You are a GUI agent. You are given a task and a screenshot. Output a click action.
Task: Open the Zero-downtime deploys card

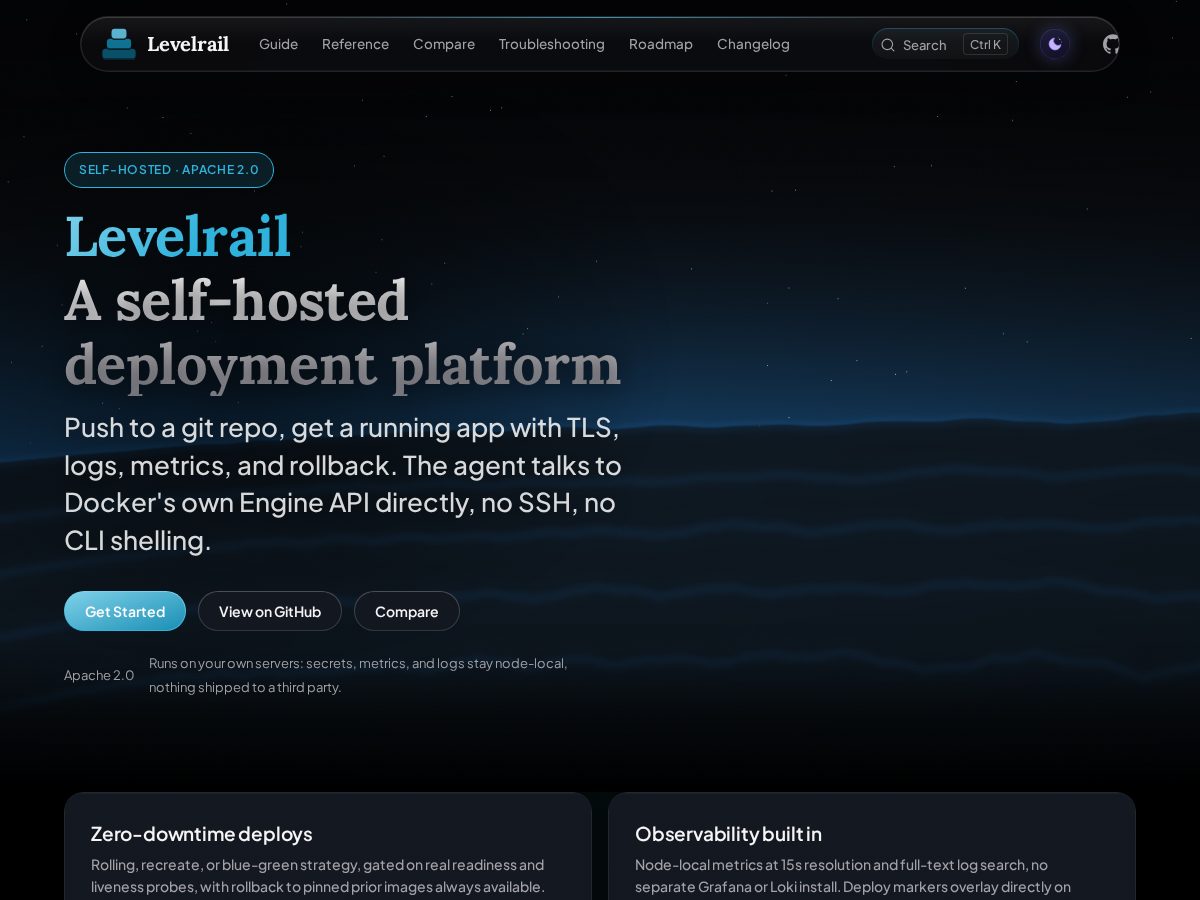click(328, 846)
